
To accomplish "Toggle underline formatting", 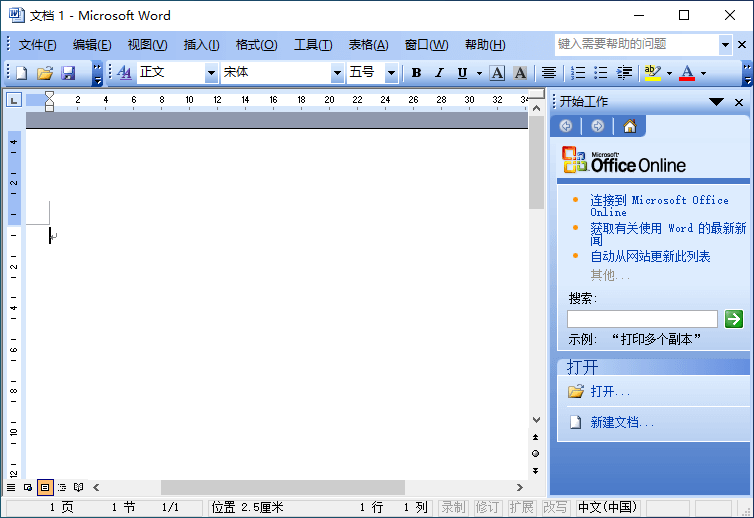I will [x=462, y=73].
